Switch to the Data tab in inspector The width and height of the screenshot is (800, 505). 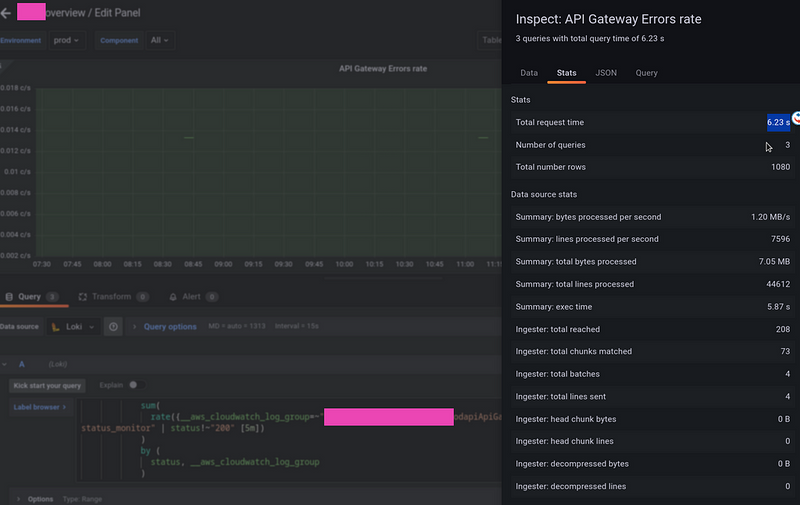(529, 73)
